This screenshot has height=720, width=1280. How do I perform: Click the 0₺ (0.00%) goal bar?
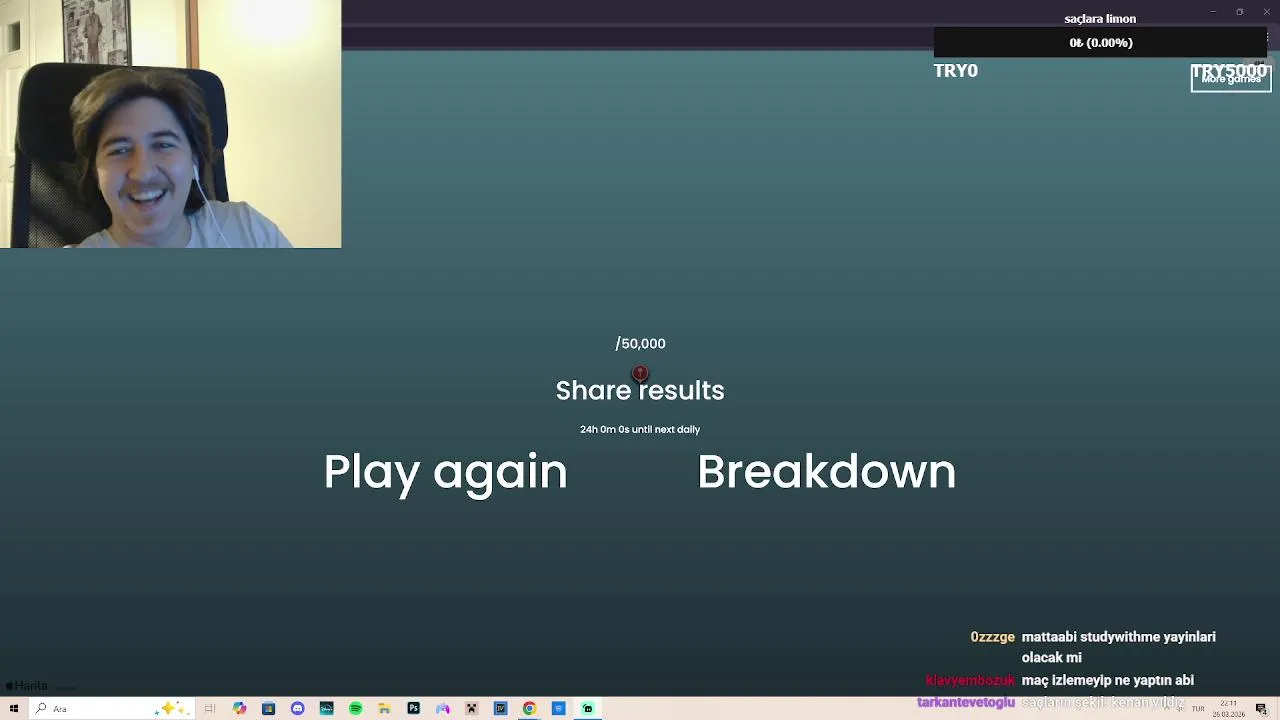pyautogui.click(x=1100, y=43)
